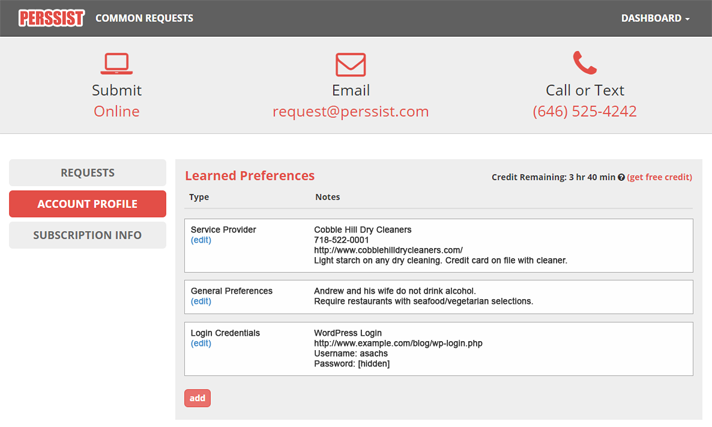Click the PERSSIST logo

51,18
